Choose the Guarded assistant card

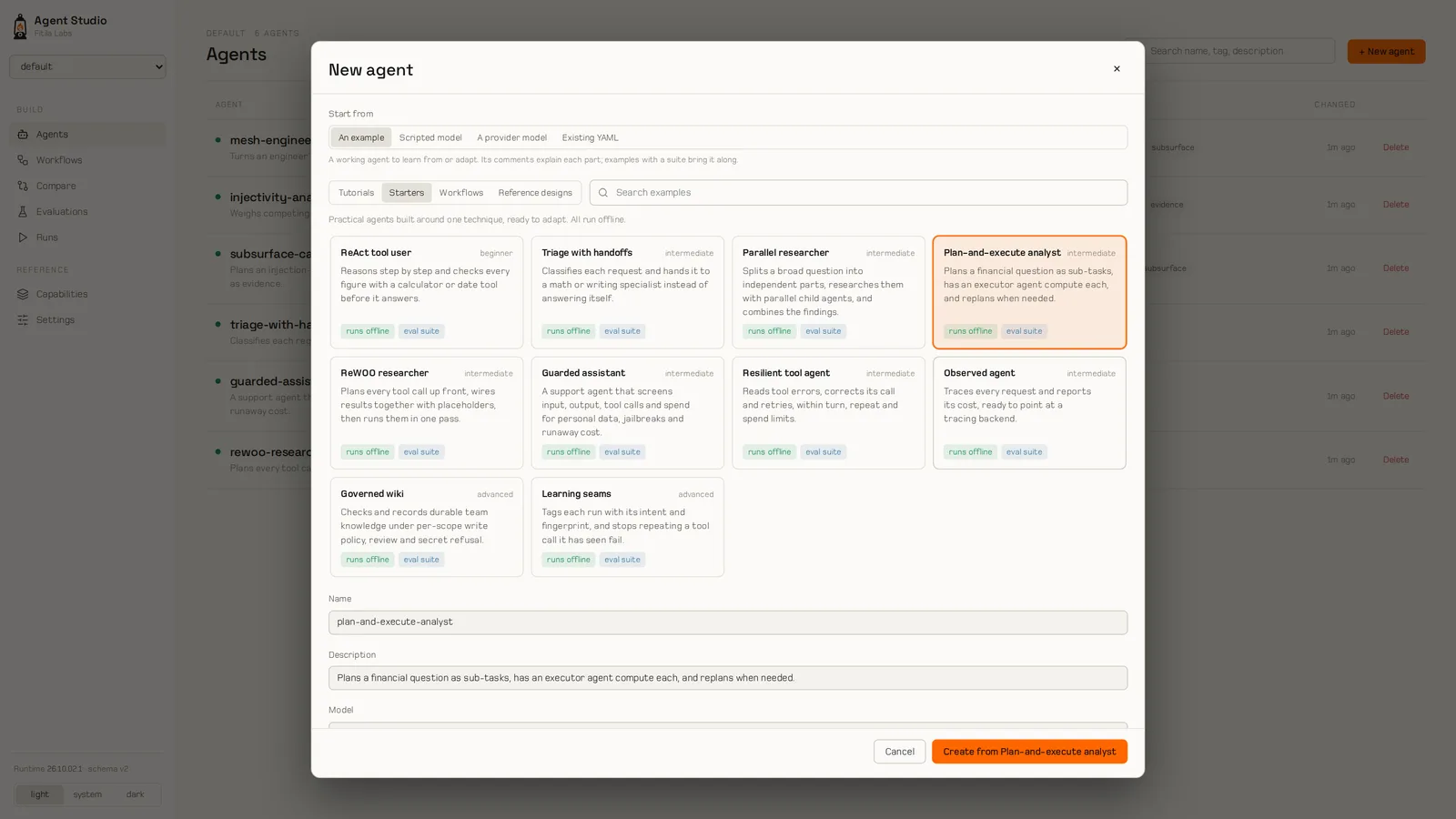tap(628, 413)
